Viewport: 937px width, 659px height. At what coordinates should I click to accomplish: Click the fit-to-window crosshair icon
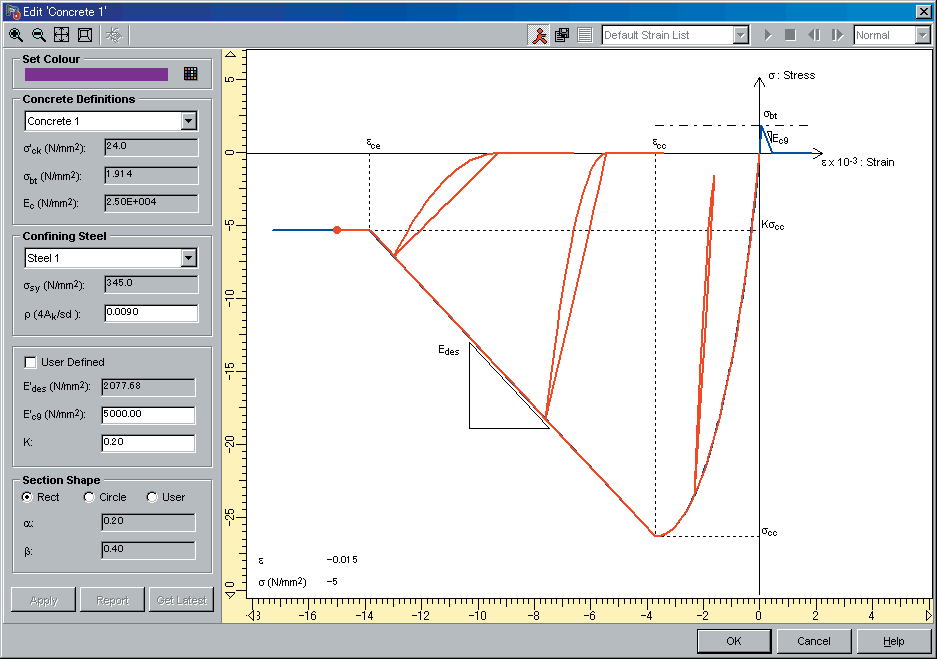tap(61, 35)
